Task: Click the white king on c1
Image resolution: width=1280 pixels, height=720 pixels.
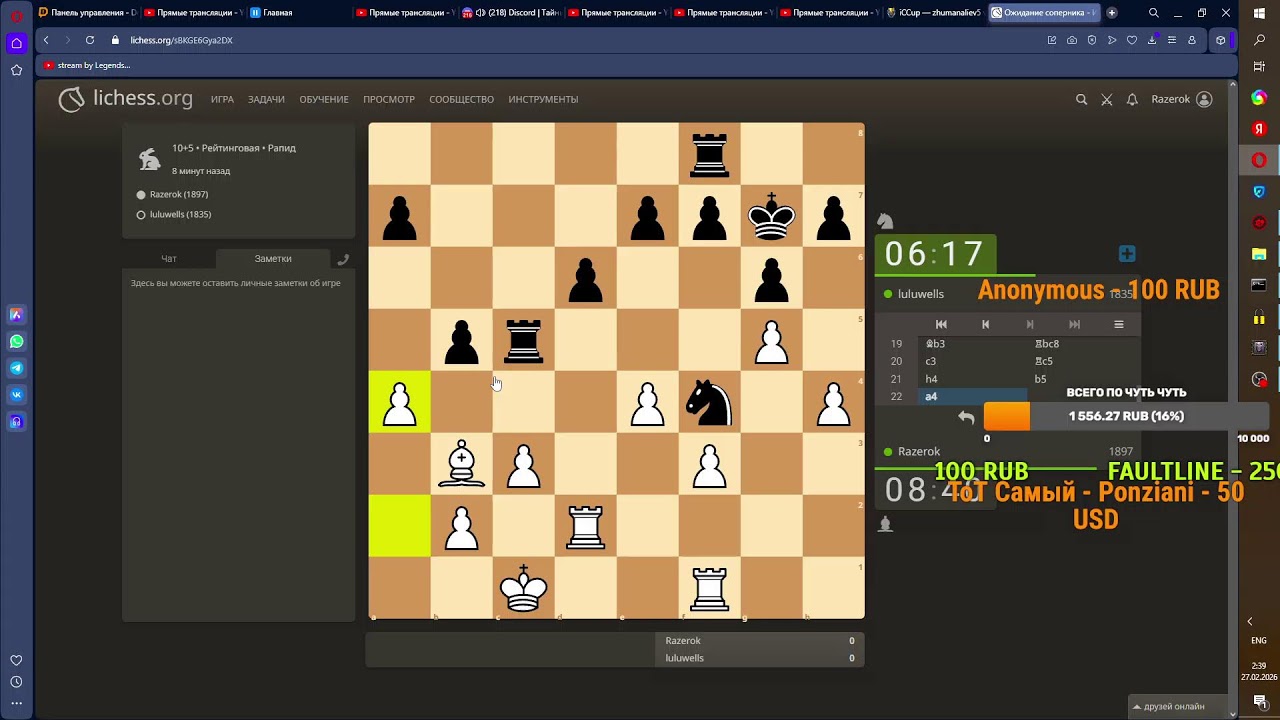Action: click(523, 588)
